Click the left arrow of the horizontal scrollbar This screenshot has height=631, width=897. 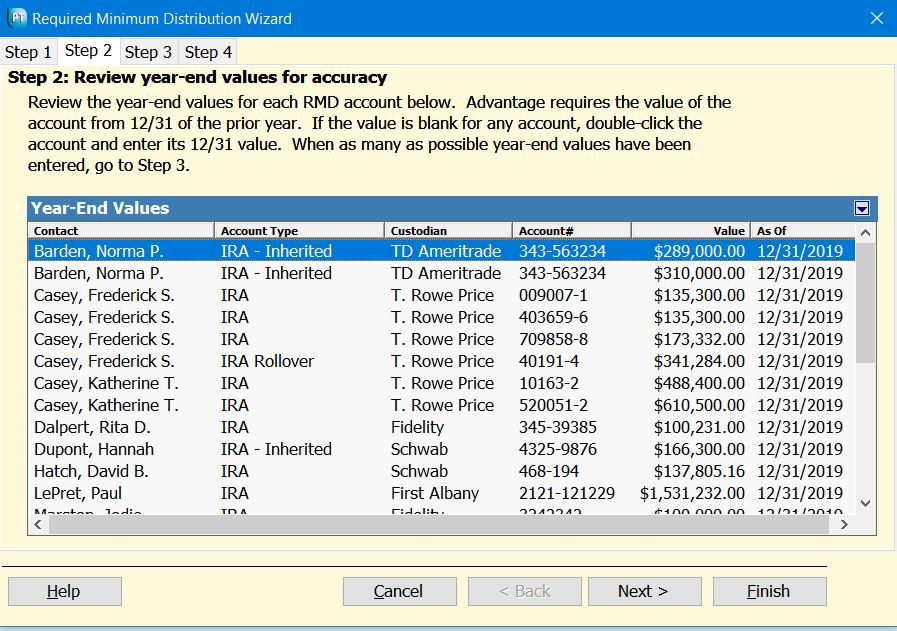coord(35,524)
